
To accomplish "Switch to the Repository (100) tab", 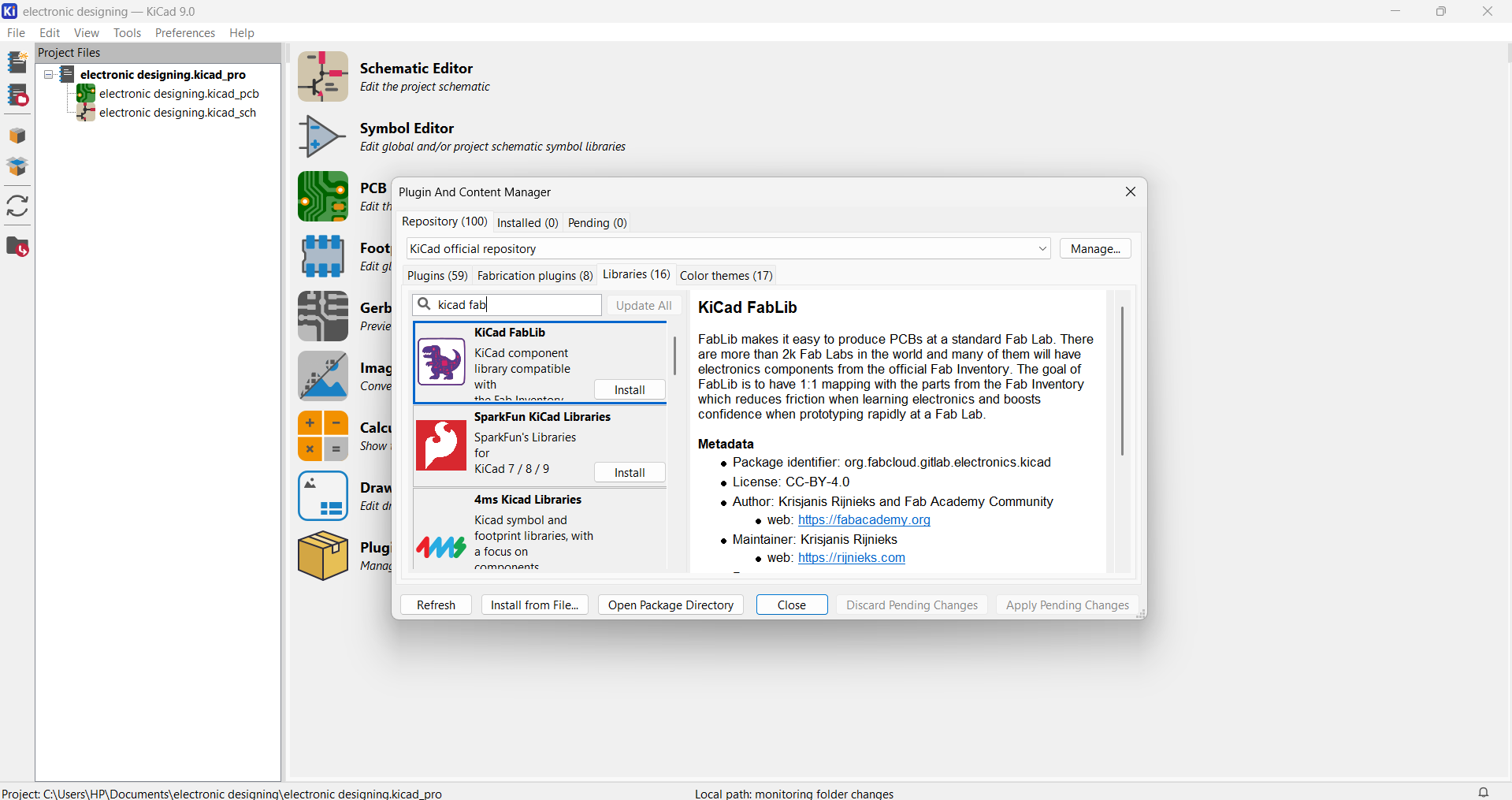I will click(x=444, y=221).
